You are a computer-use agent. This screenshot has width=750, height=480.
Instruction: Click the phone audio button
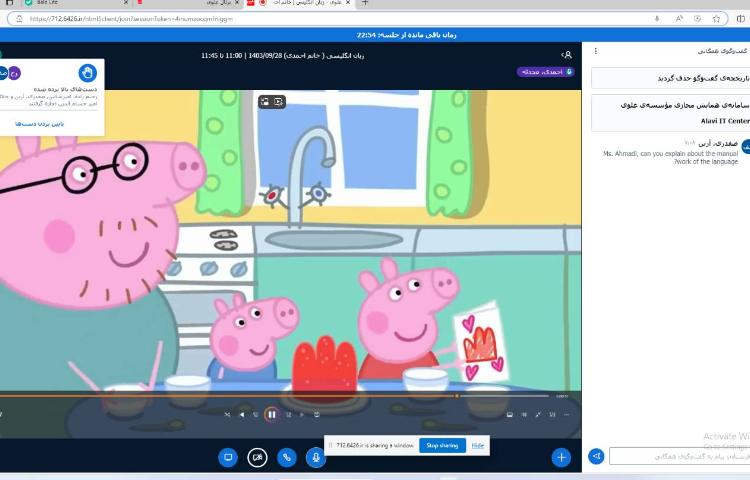coord(287,457)
